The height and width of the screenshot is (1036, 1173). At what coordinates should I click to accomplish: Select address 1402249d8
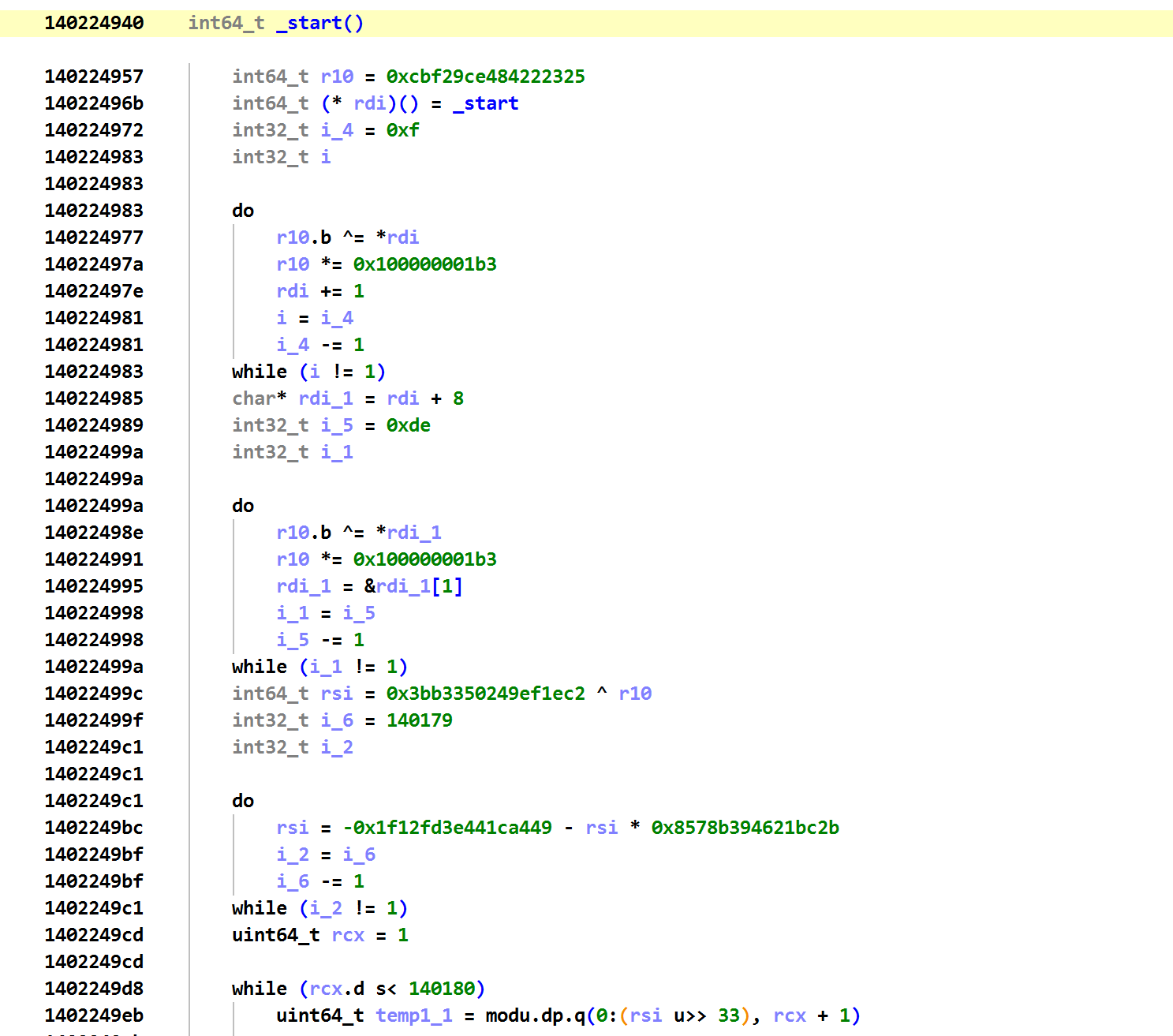94,989
